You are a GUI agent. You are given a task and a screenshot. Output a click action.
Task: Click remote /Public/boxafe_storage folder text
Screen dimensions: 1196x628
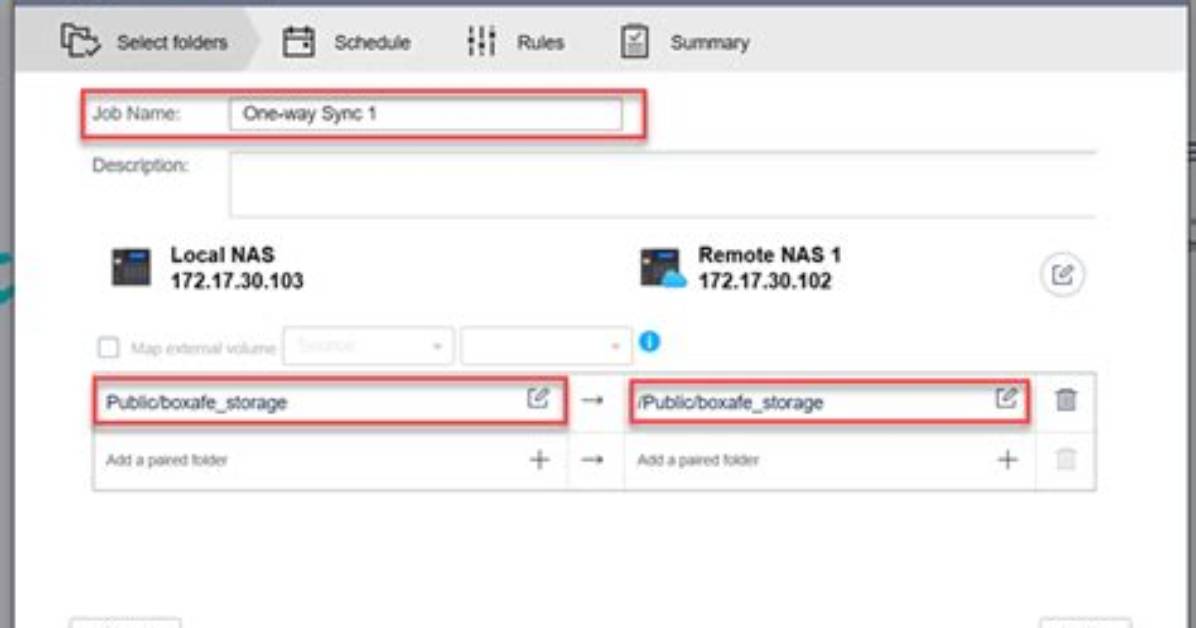[x=731, y=402]
